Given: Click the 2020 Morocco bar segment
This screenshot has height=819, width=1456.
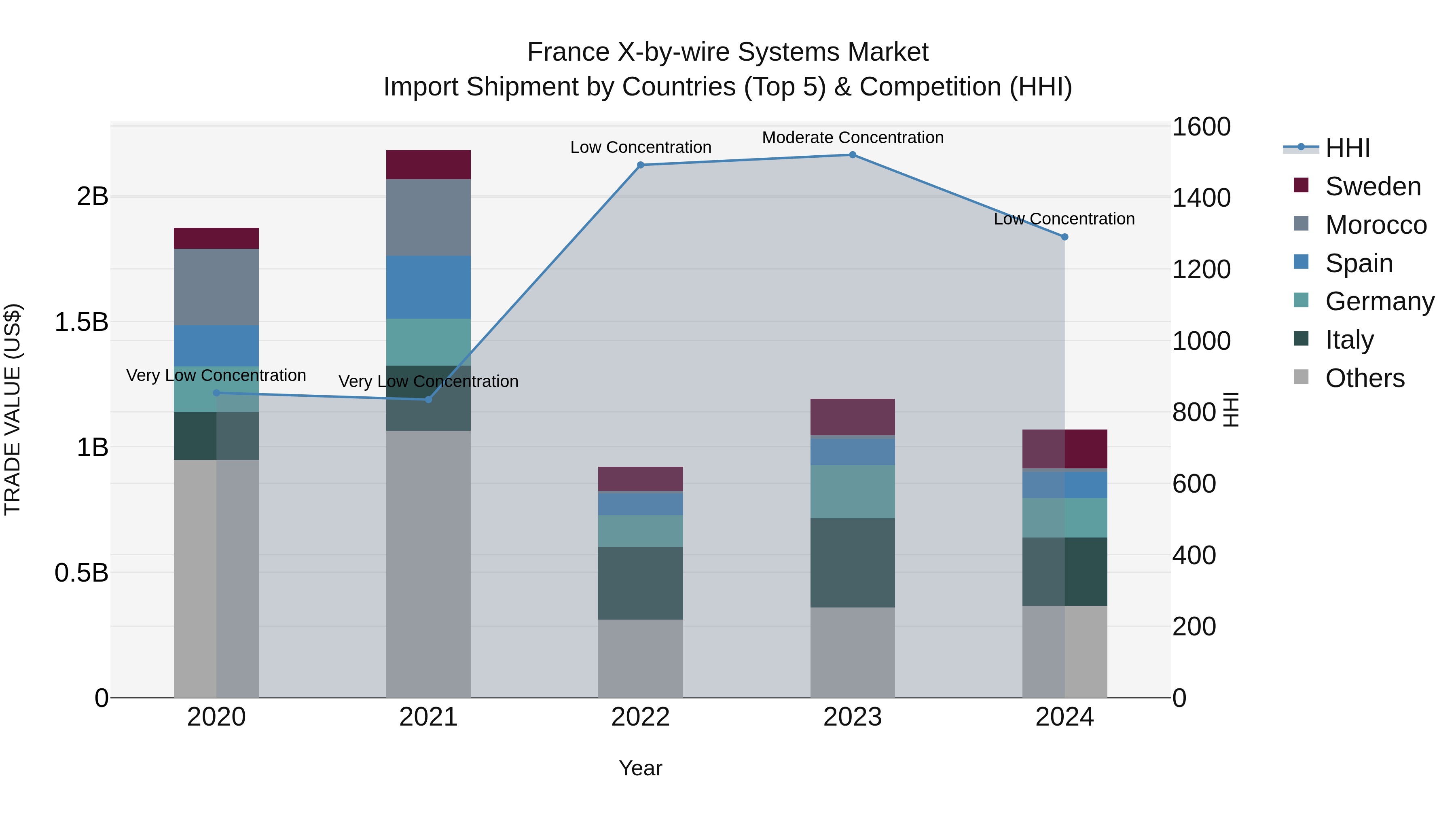Looking at the screenshot, I should coord(216,287).
